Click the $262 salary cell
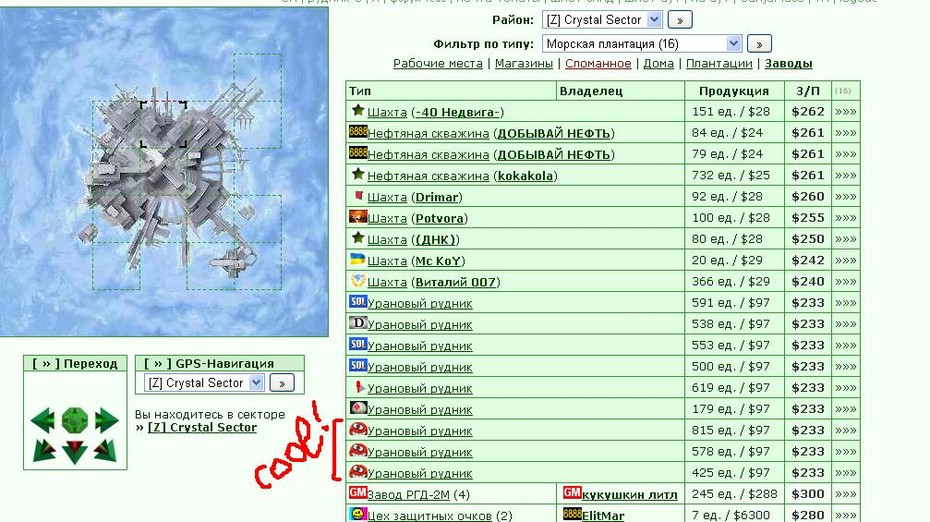Viewport: 930px width, 522px height. 808,111
